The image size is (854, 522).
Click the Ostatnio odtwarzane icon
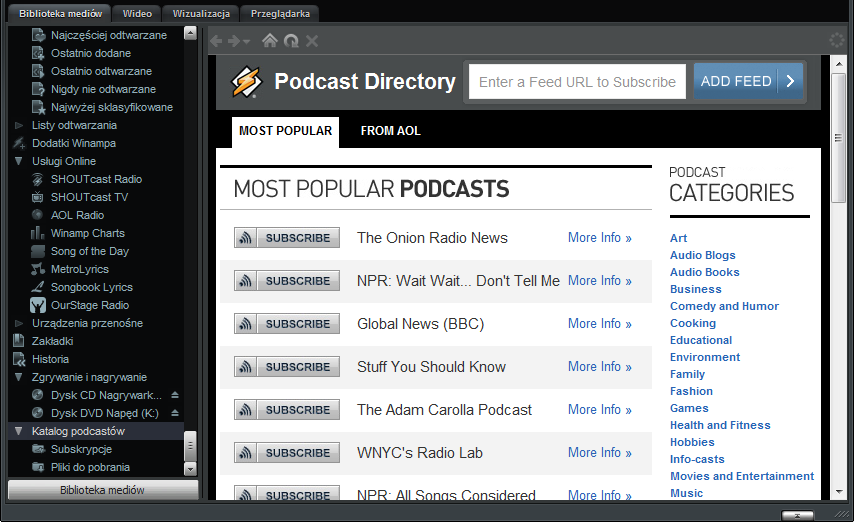tap(38, 71)
